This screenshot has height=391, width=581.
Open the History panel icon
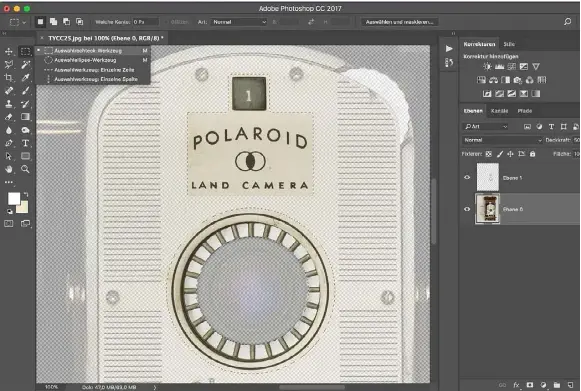coord(449,63)
